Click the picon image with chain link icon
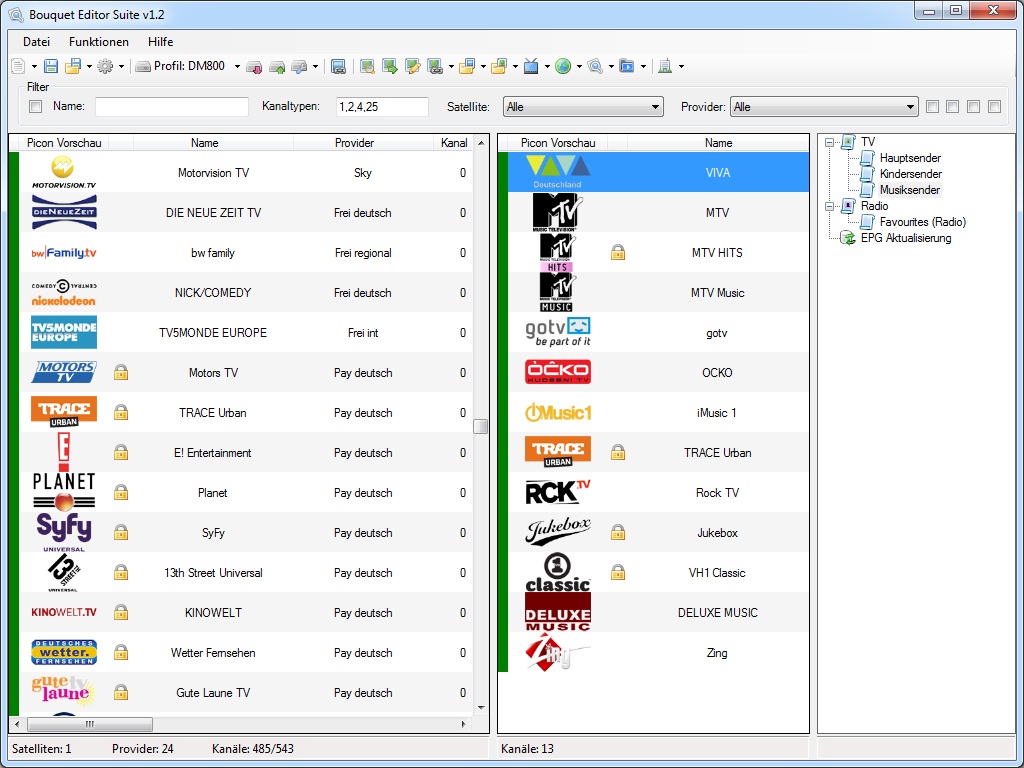Image resolution: width=1024 pixels, height=768 pixels. click(435, 66)
